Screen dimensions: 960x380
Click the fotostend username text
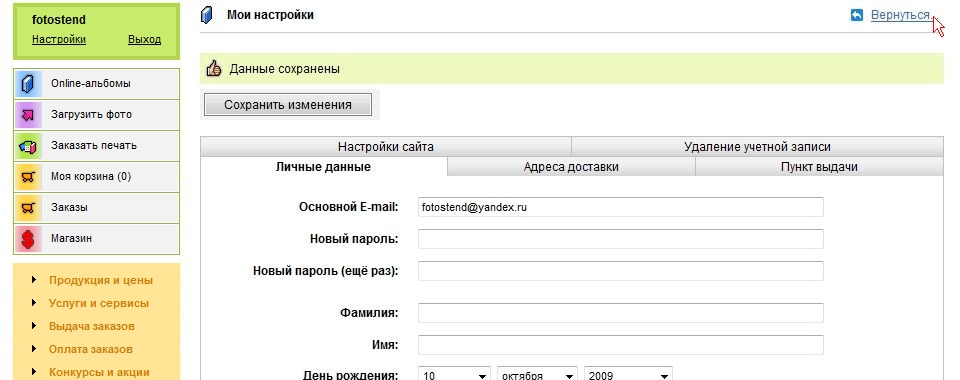(x=59, y=20)
